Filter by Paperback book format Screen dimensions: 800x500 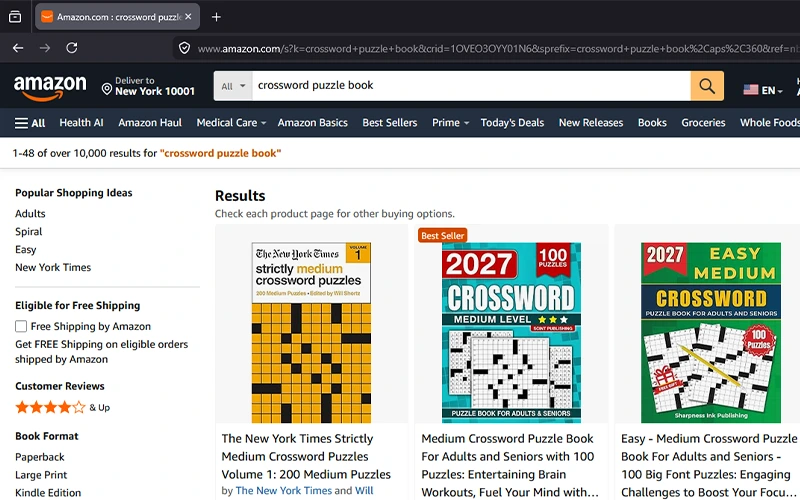tap(40, 457)
